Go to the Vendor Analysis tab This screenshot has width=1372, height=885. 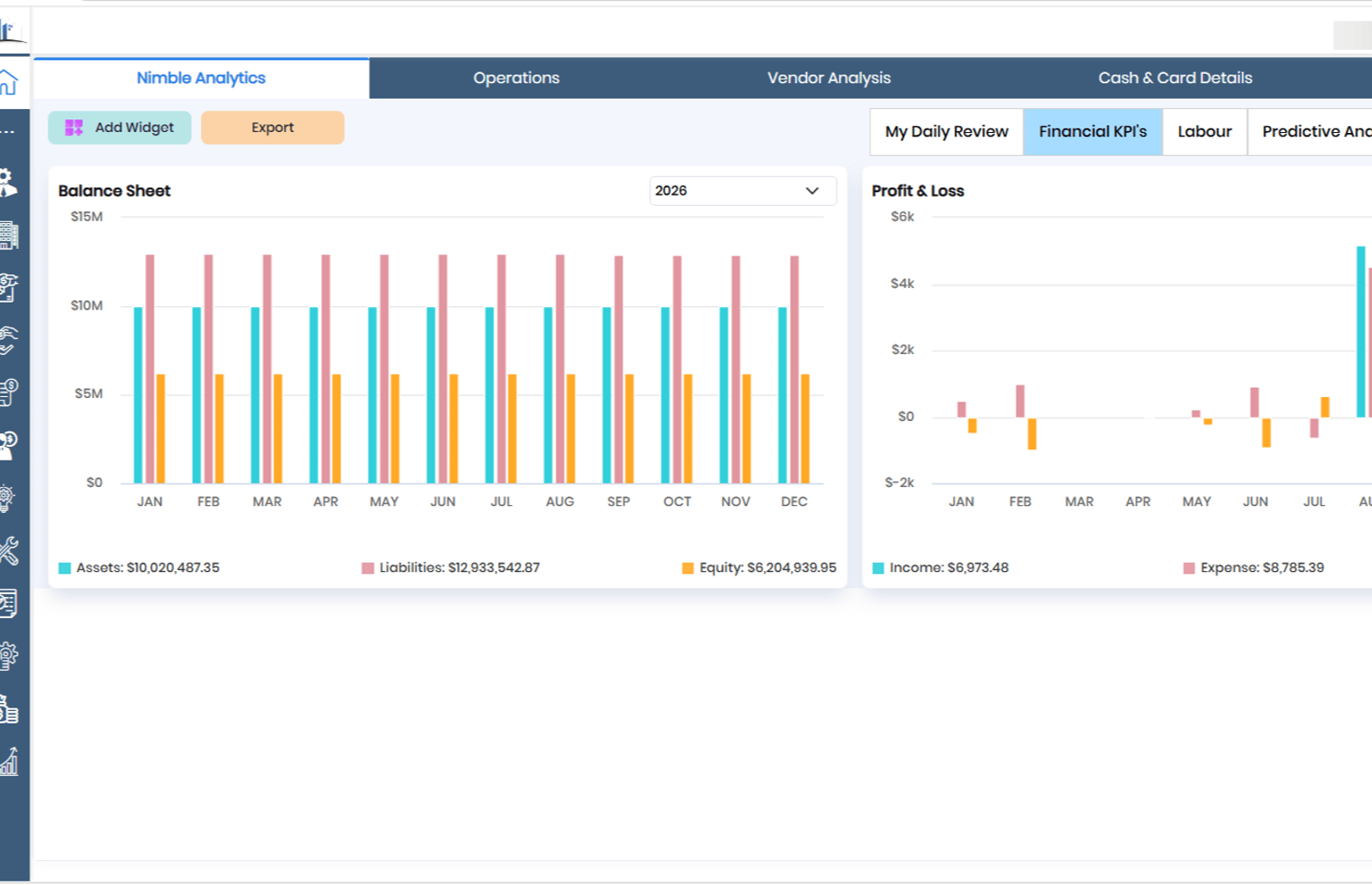[x=829, y=78]
